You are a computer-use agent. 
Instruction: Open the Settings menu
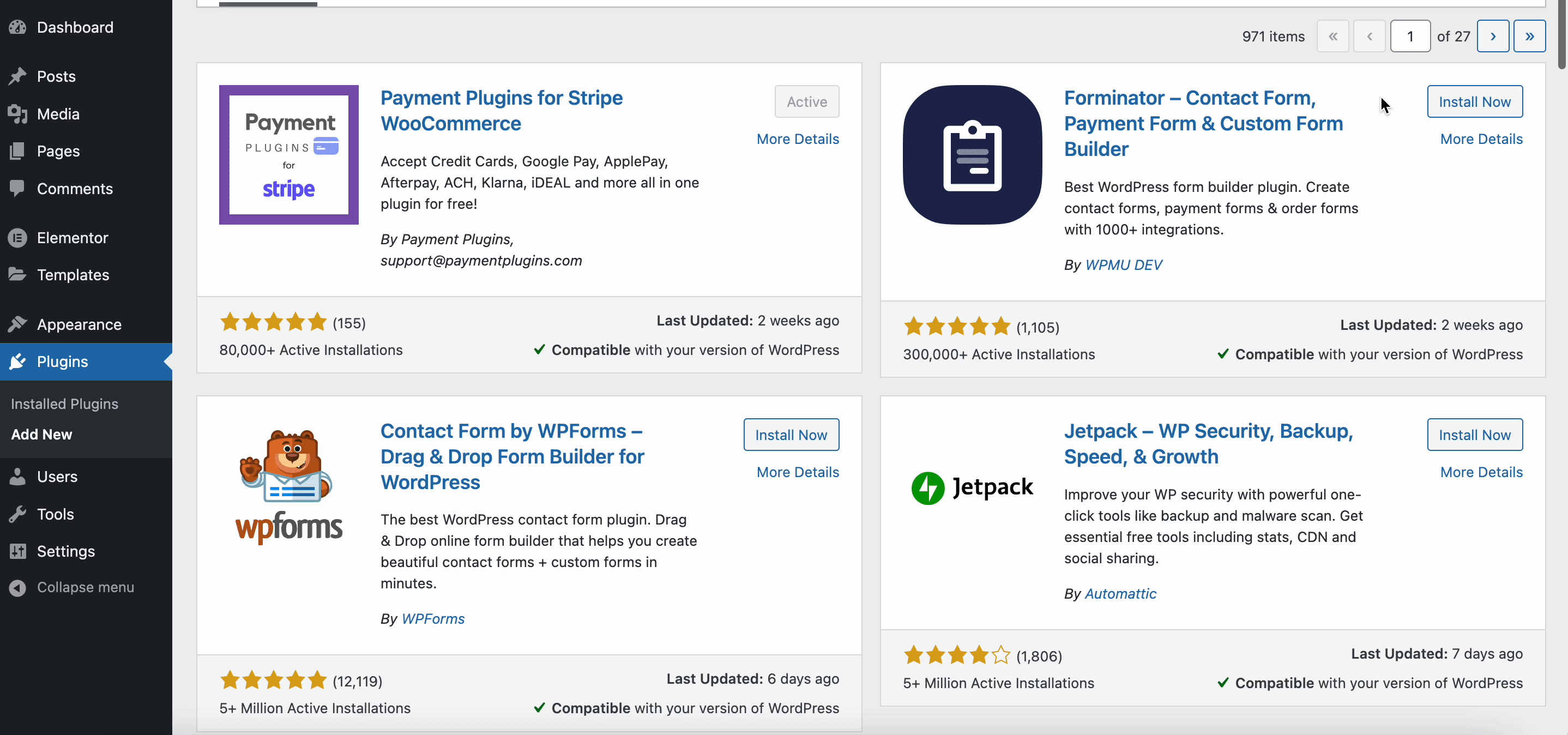(65, 551)
